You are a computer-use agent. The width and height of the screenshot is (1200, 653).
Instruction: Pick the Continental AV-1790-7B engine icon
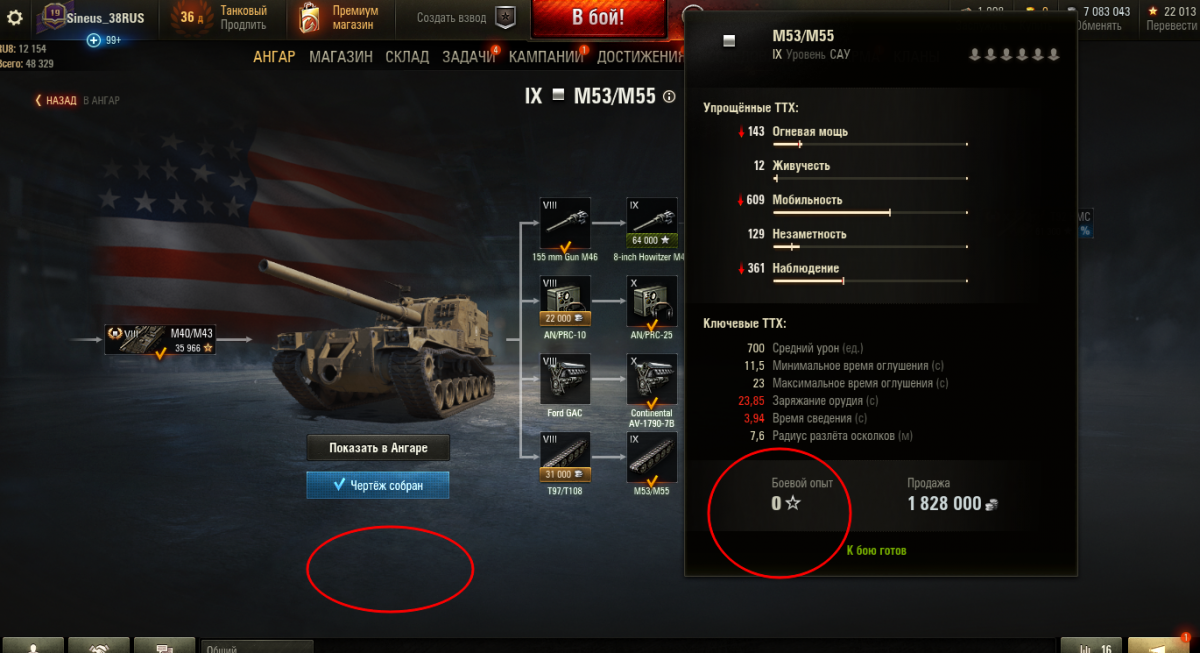[x=652, y=380]
